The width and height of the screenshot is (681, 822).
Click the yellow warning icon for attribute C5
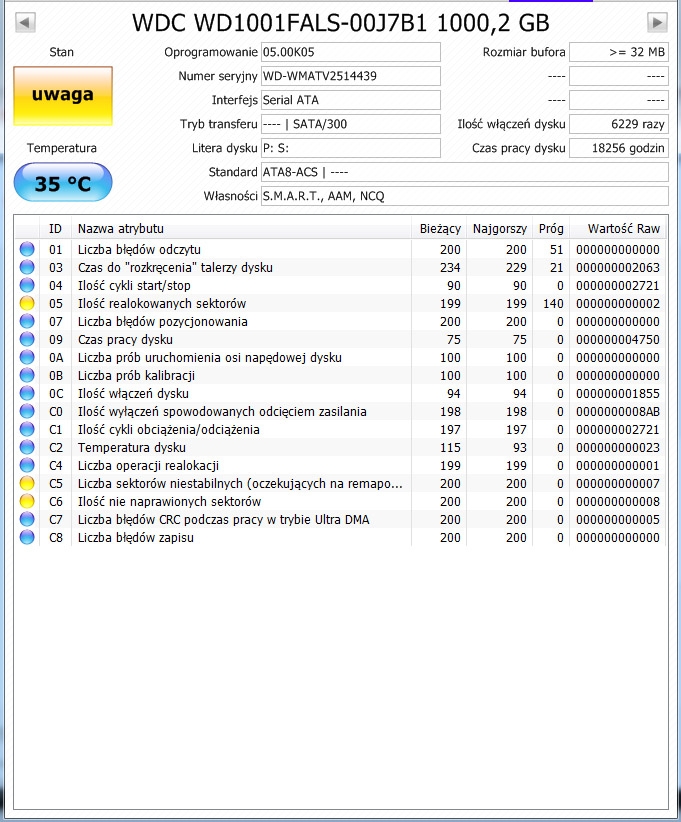27,483
